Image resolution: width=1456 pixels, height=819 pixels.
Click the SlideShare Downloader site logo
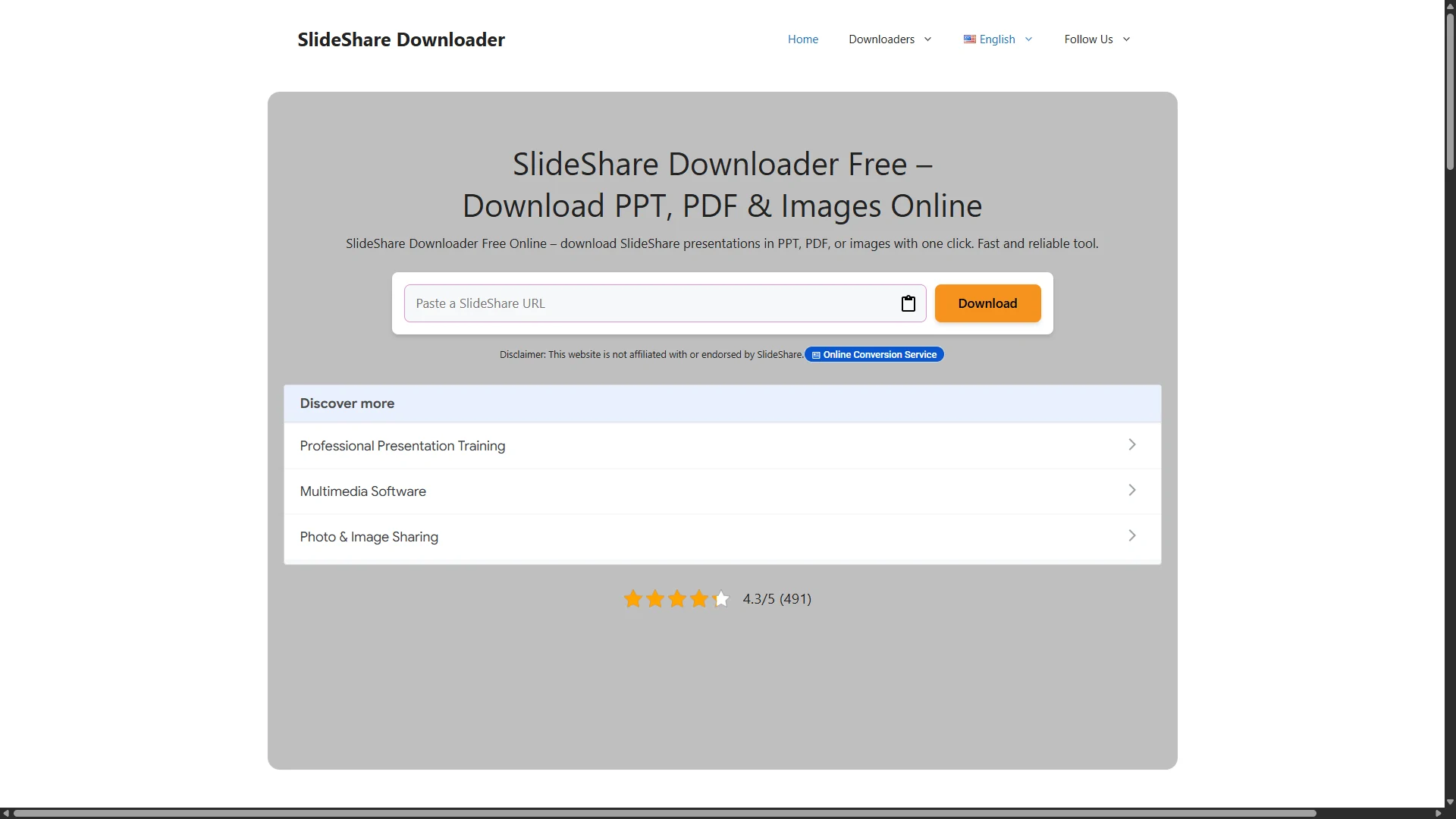[401, 39]
